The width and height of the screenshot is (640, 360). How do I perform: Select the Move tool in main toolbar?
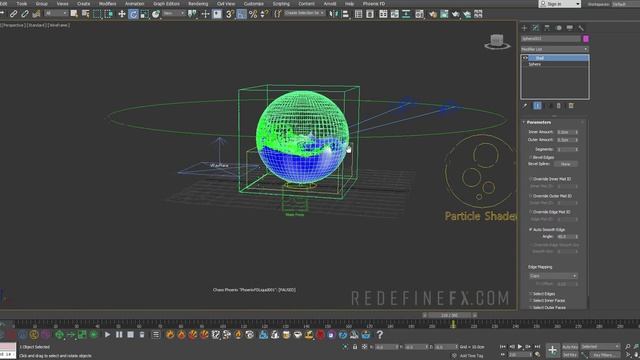click(x=122, y=14)
